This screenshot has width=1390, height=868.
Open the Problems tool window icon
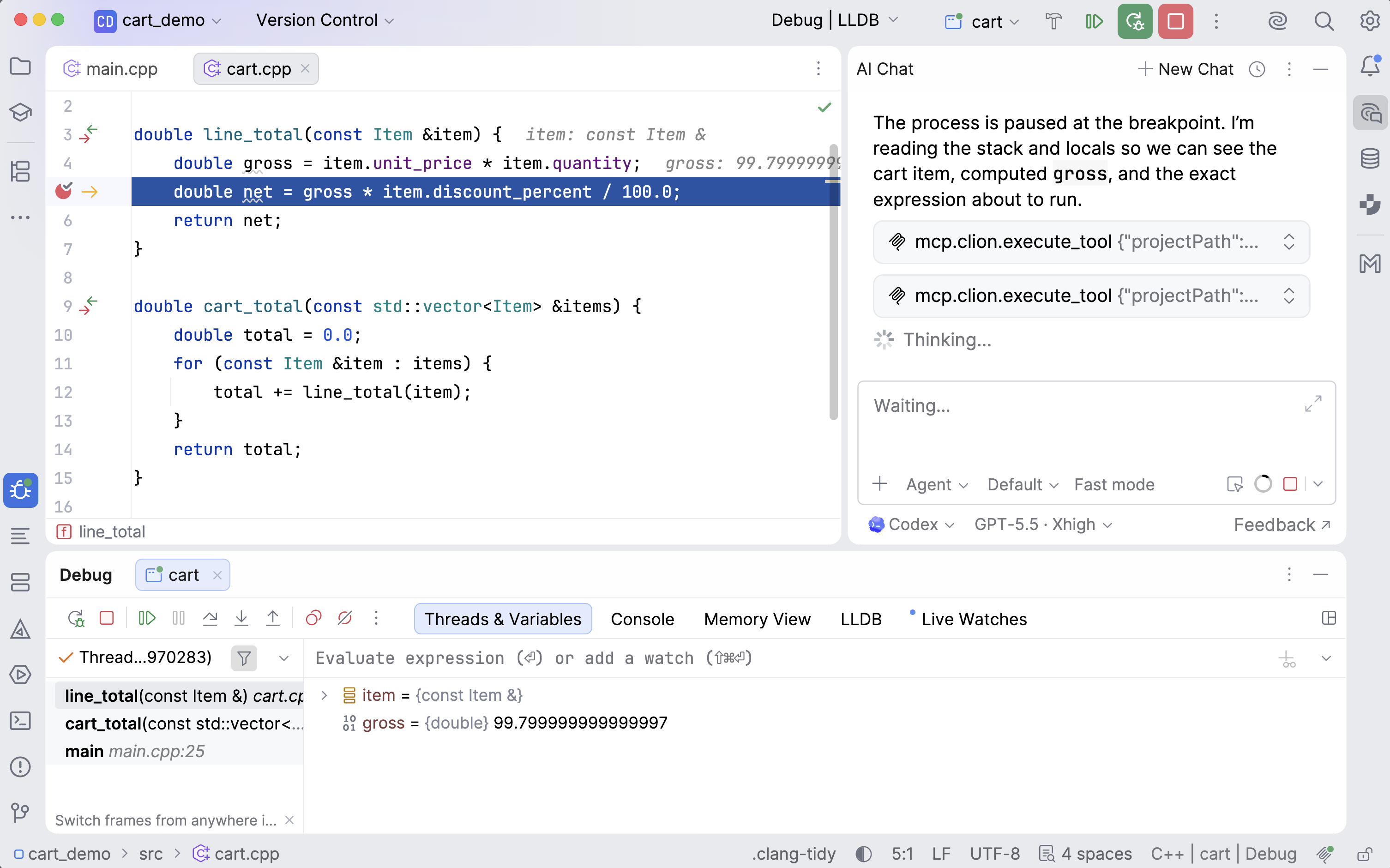tap(21, 766)
